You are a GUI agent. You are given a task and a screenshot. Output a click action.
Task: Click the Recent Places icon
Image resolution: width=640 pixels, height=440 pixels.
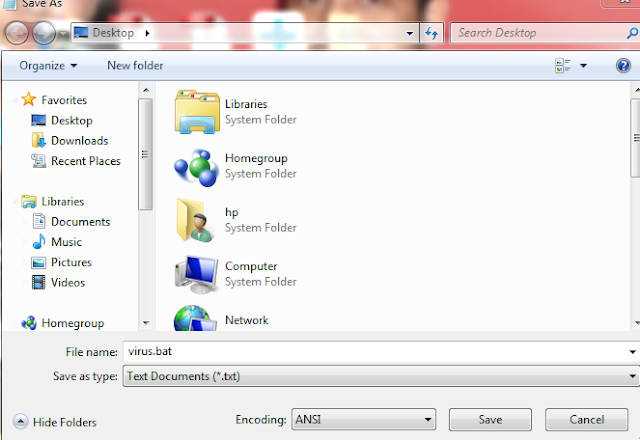pyautogui.click(x=39, y=160)
